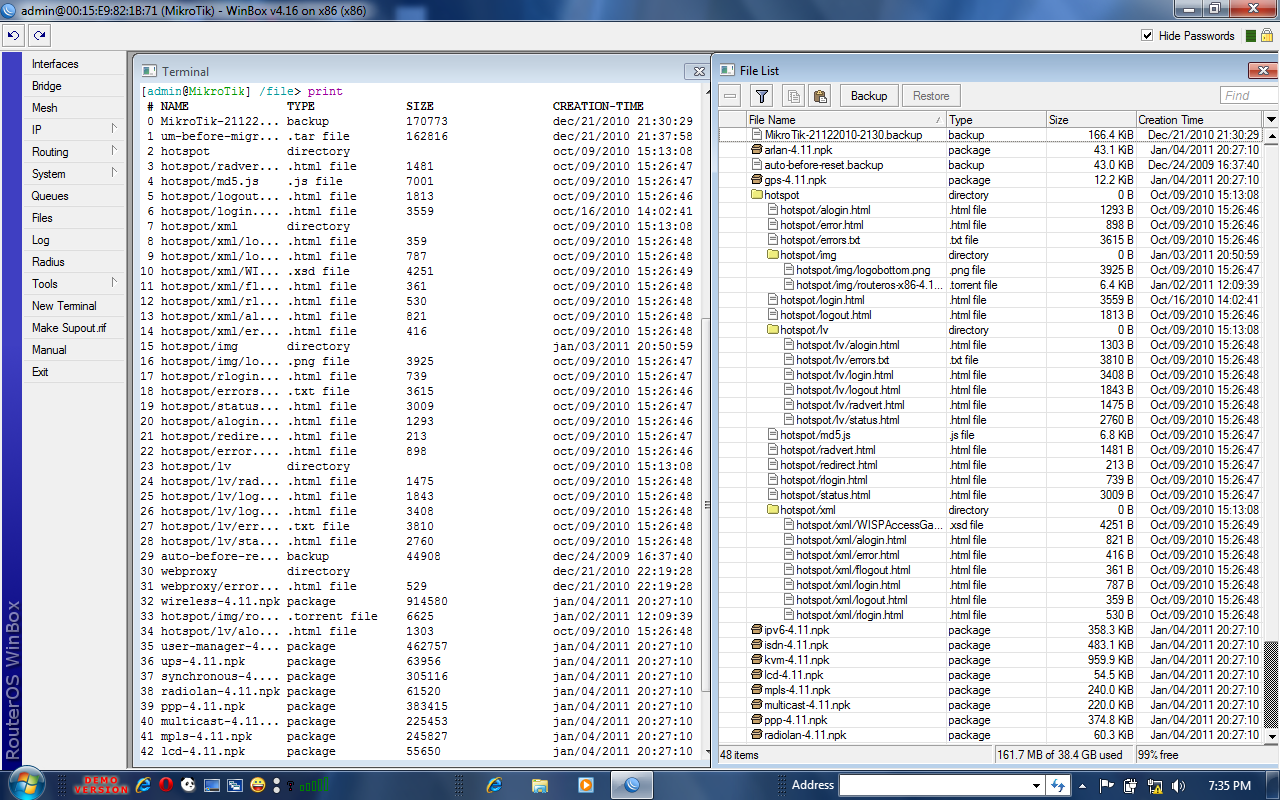The image size is (1280, 800).
Task: Click Exit in the sidebar menu
Action: pos(74,372)
